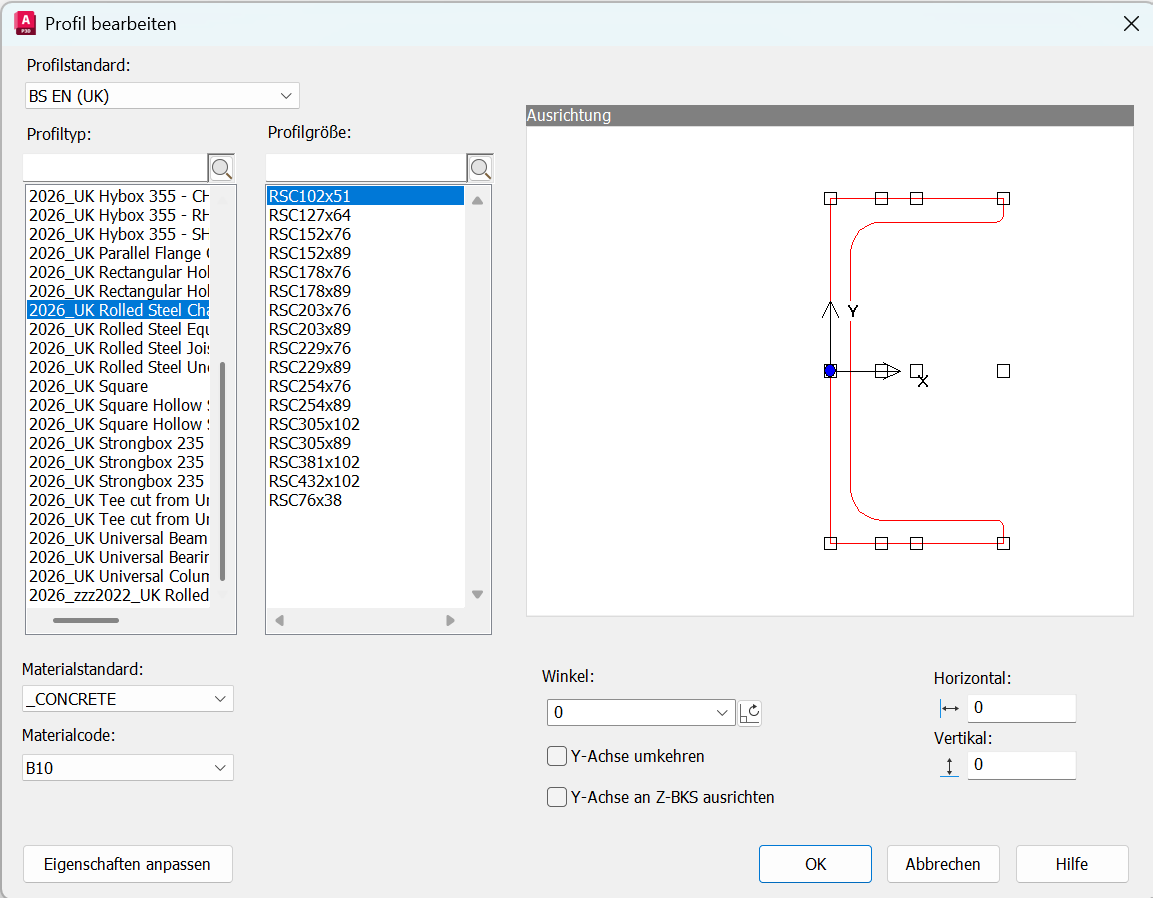Open the Profilstandard BS EN (UK) dropdown

(x=162, y=96)
